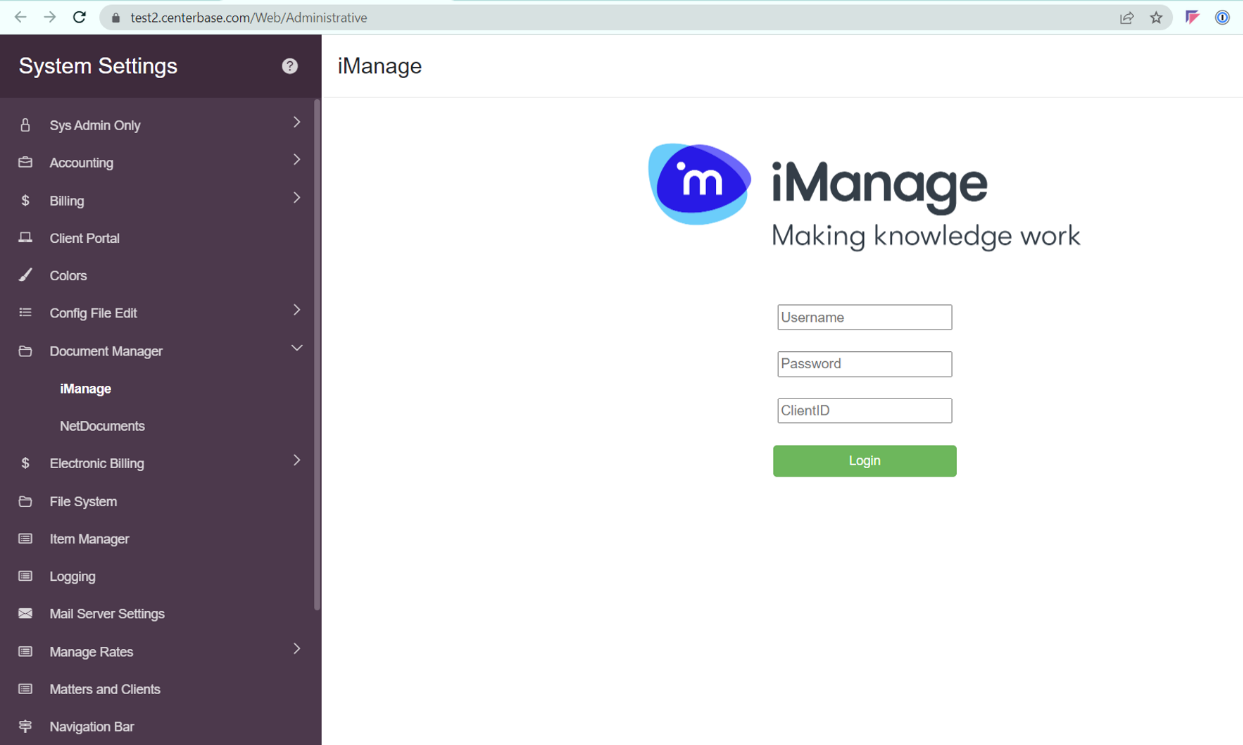The image size is (1243, 745).
Task: Collapse the Document Manager section
Action: click(297, 348)
